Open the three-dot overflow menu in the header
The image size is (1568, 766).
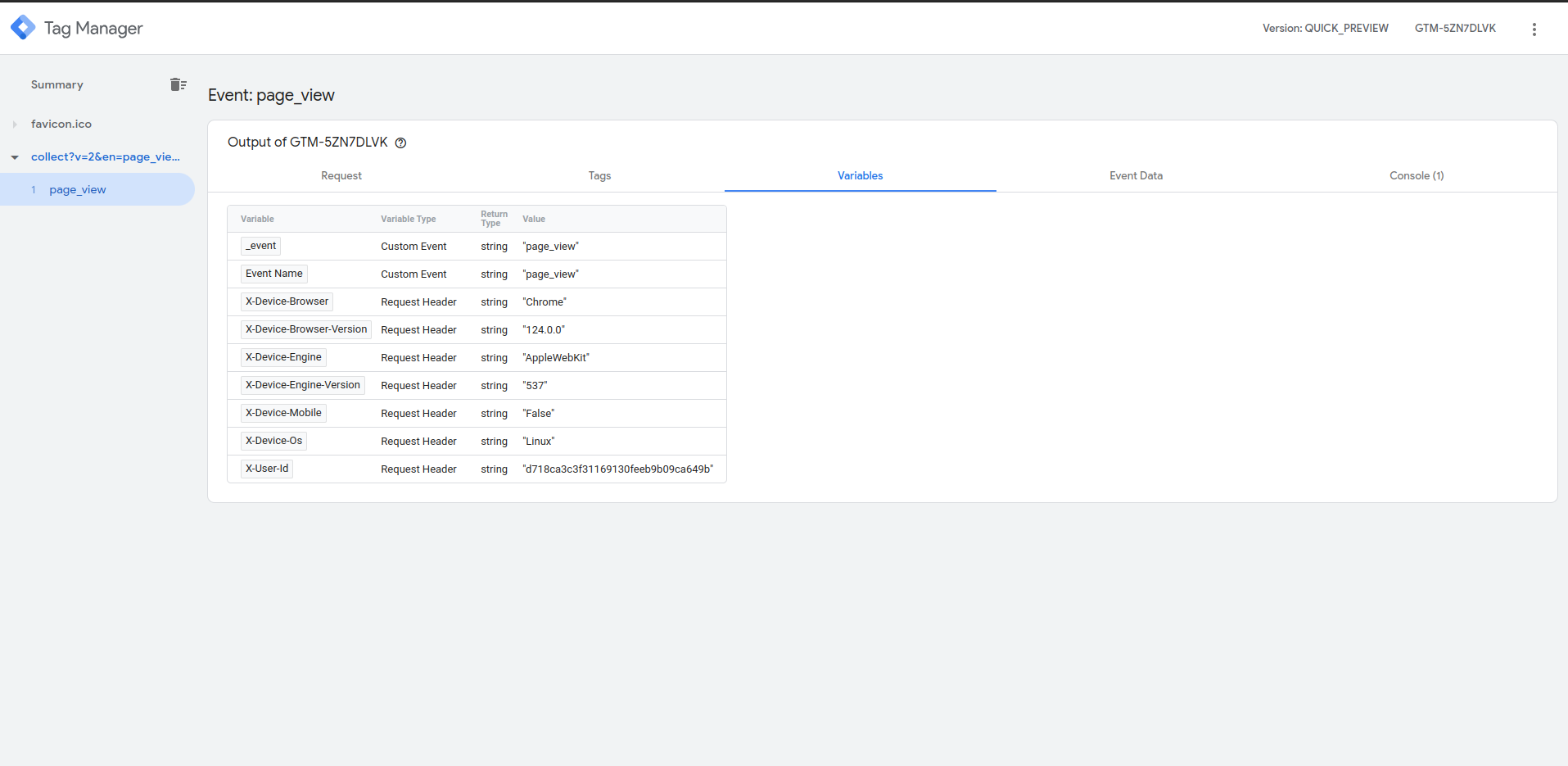(1534, 28)
